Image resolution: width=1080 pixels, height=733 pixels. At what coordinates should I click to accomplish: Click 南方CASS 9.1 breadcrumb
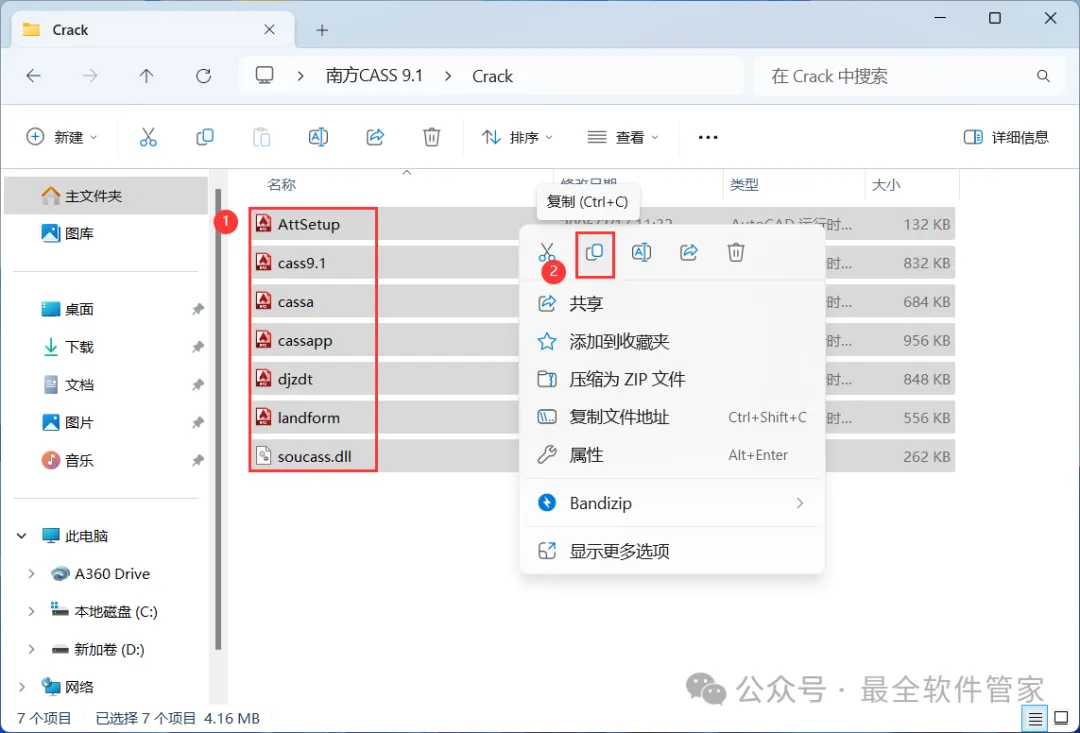[374, 76]
